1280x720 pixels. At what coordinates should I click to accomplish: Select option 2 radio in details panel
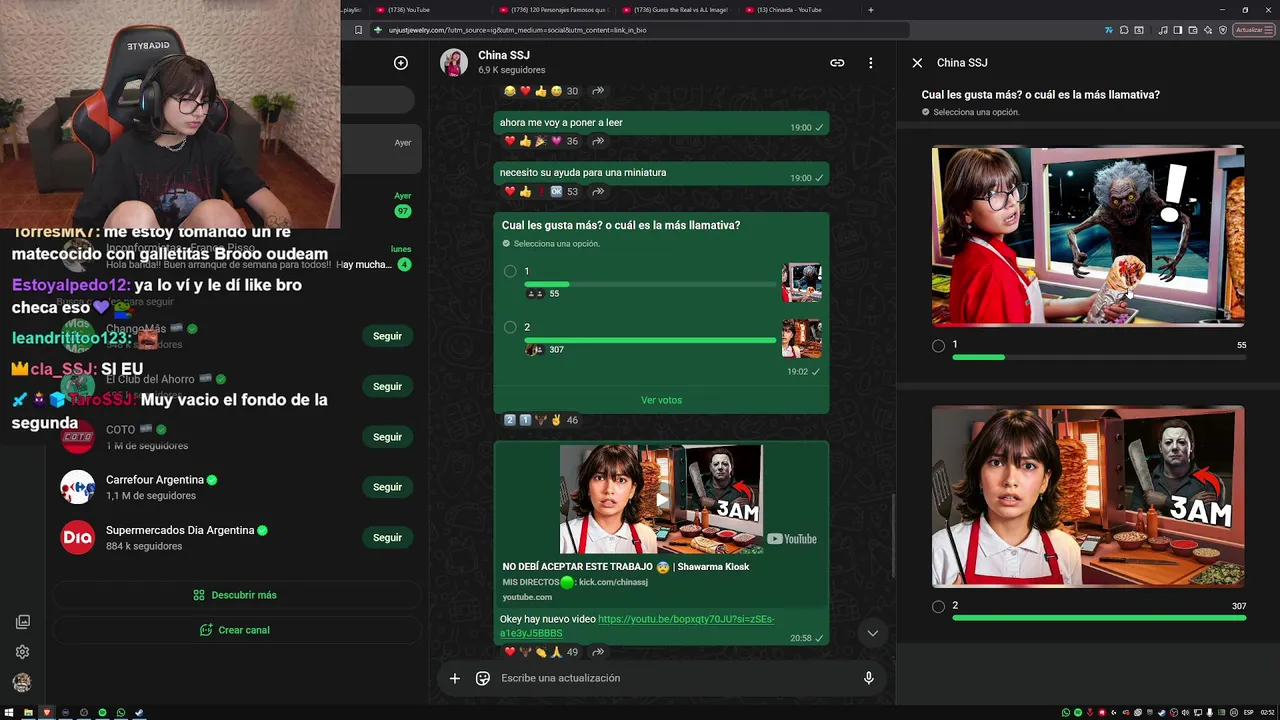point(938,606)
